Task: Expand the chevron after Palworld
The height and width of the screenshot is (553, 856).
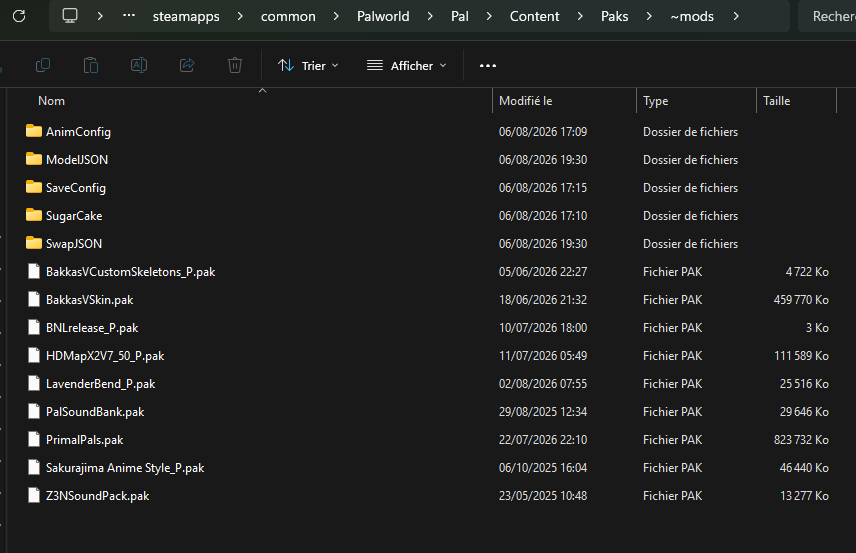Action: tap(430, 16)
